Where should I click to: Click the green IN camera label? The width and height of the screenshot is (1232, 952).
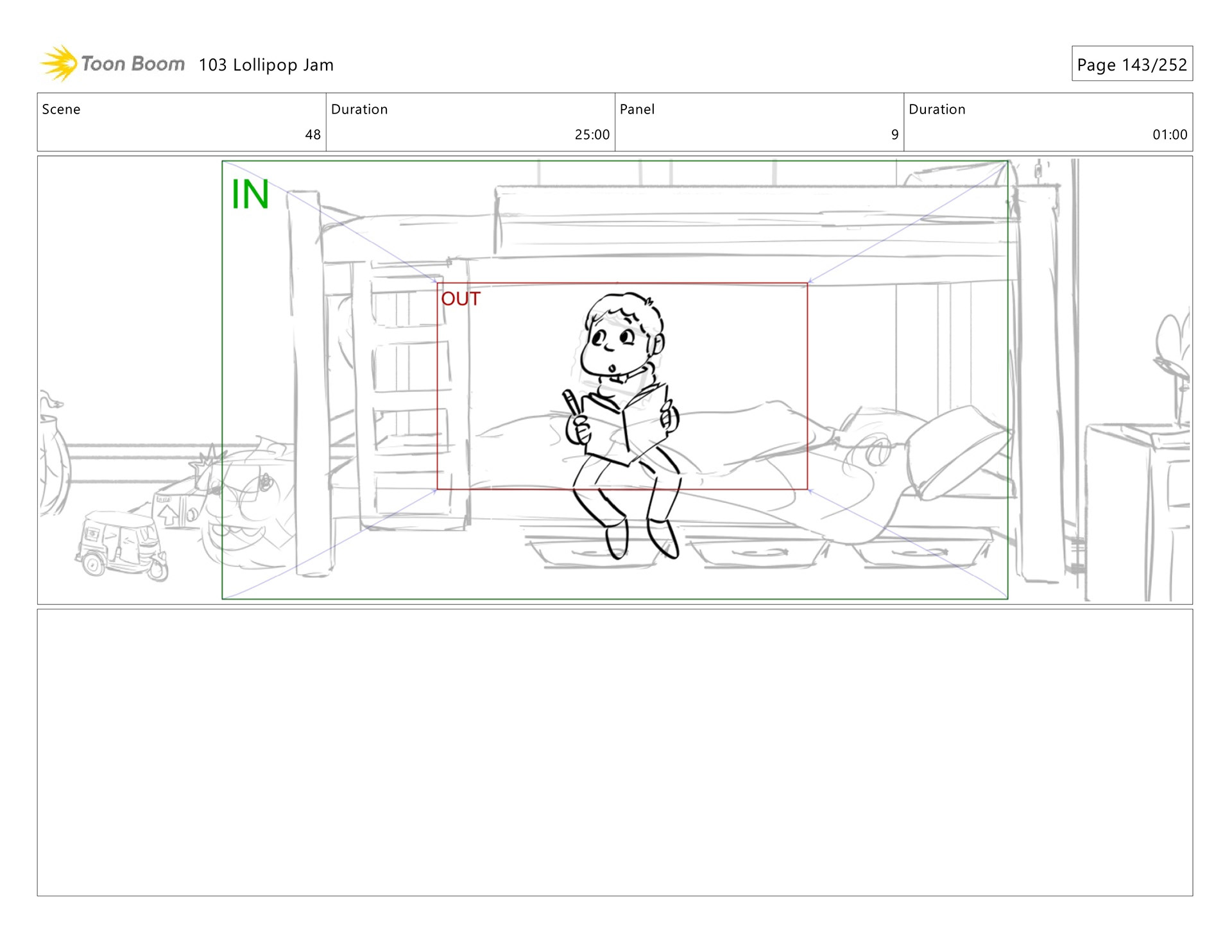(x=250, y=194)
